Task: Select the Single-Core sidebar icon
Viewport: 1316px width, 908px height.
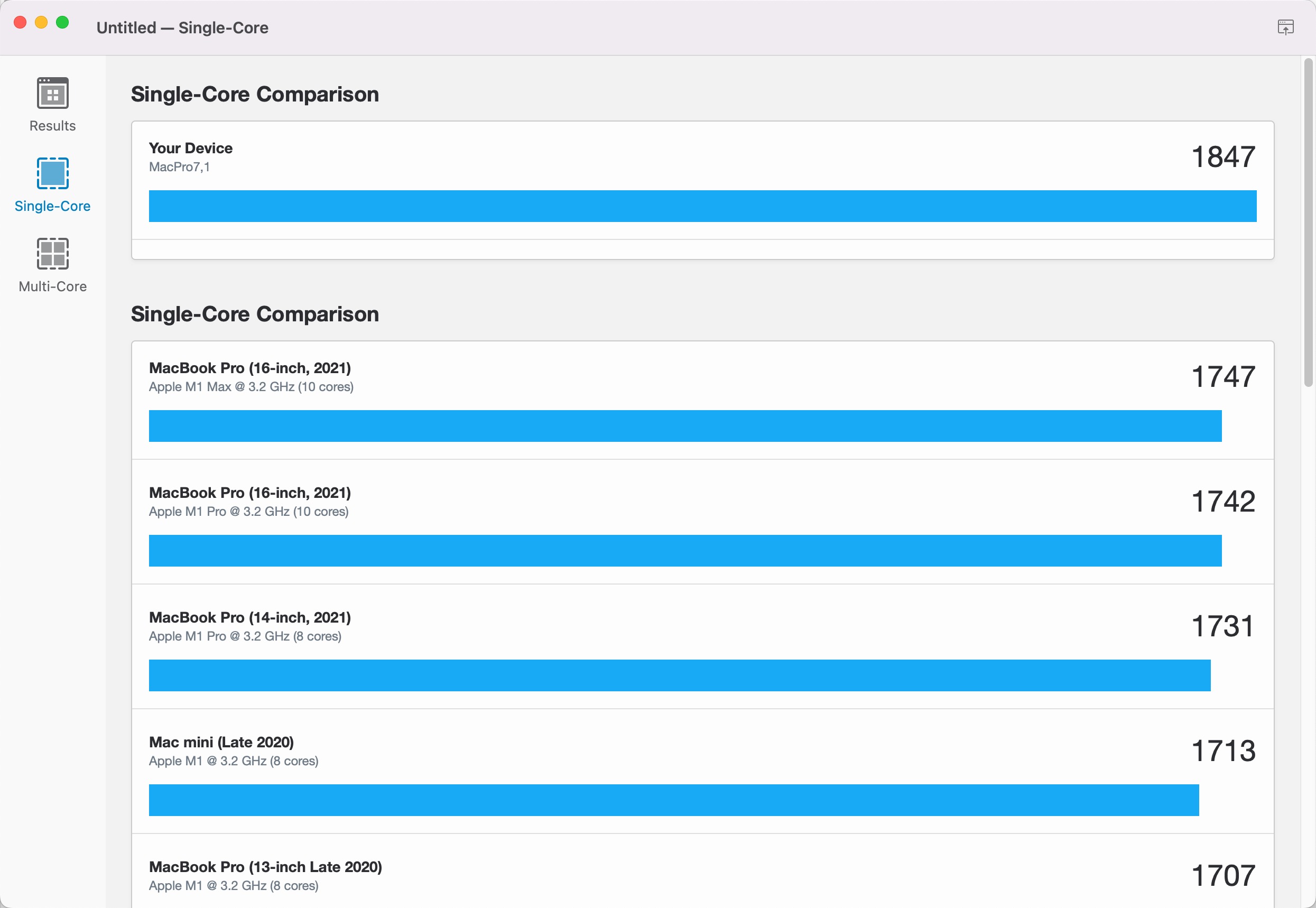Action: (52, 173)
